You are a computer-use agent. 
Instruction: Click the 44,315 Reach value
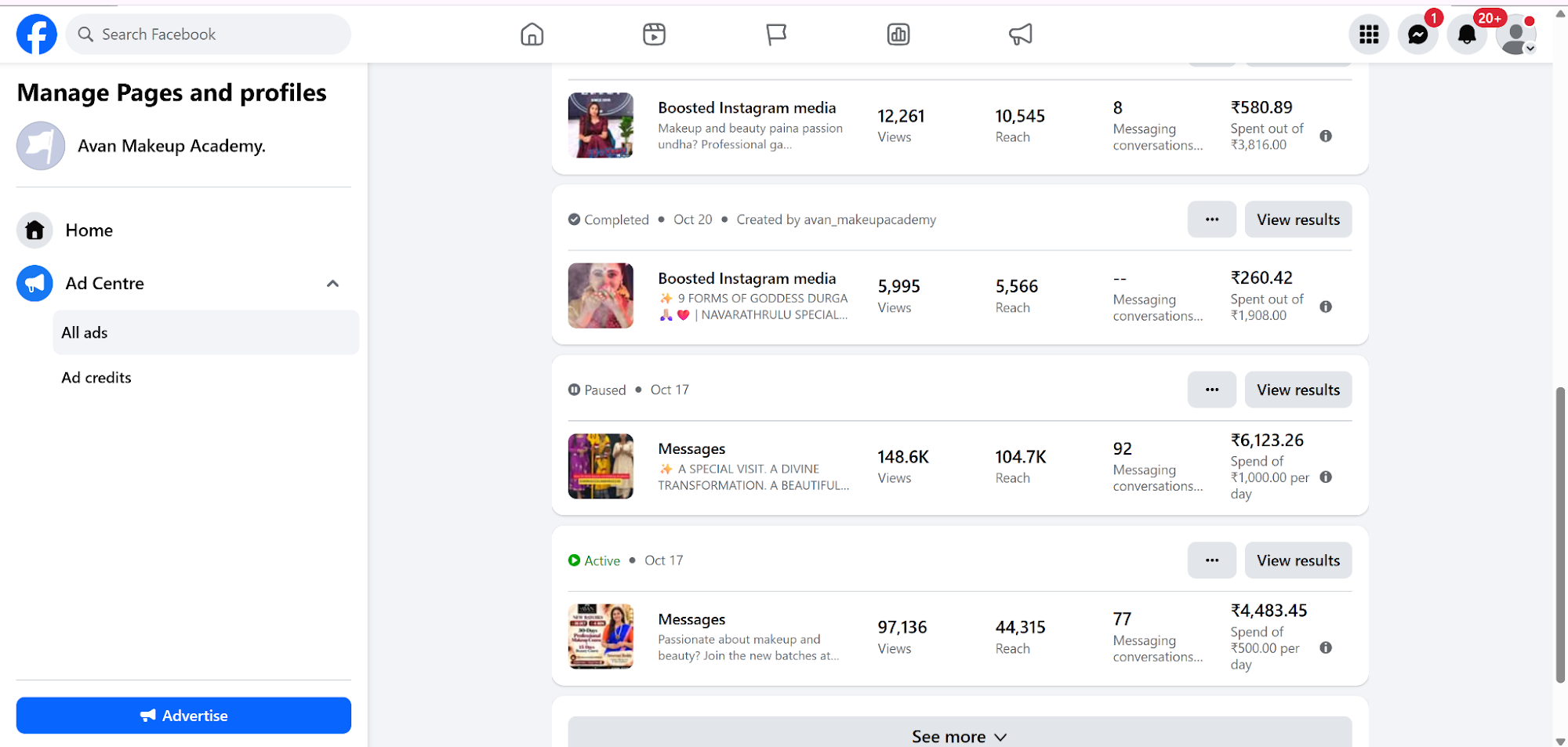tap(1020, 627)
